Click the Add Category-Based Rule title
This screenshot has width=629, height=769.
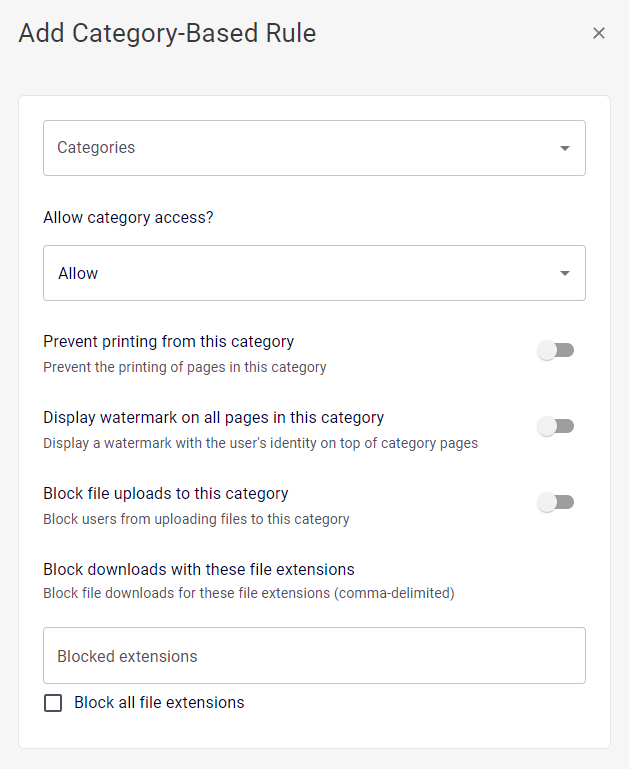(167, 33)
